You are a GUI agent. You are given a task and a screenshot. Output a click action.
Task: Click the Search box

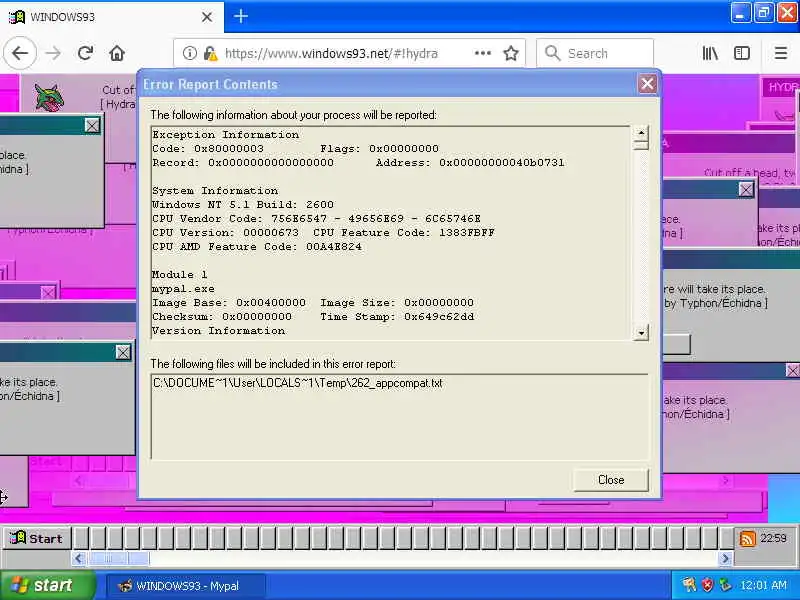coord(595,53)
